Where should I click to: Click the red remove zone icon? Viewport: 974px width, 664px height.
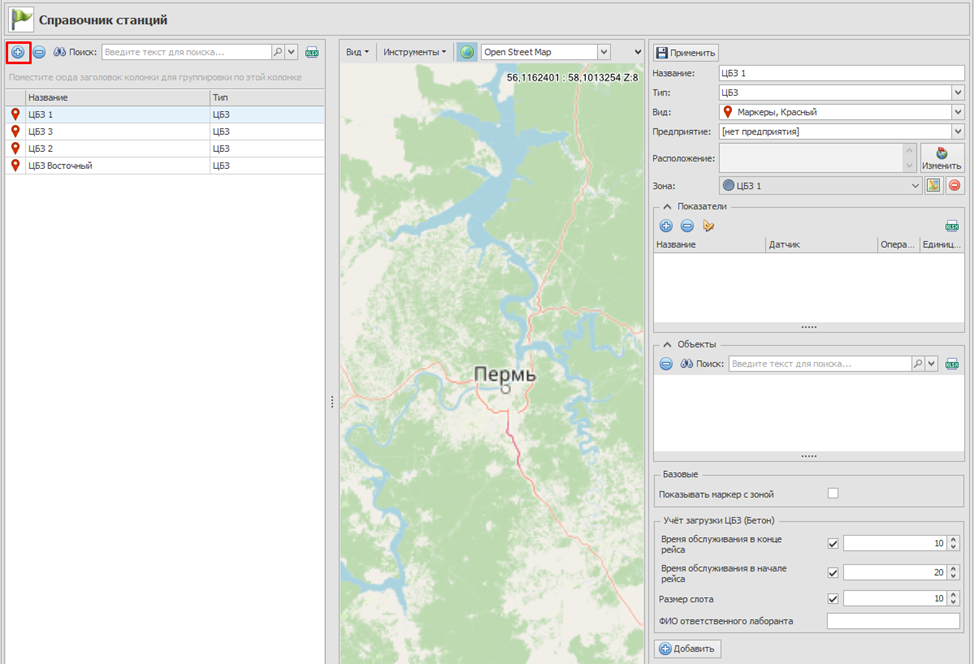point(954,185)
